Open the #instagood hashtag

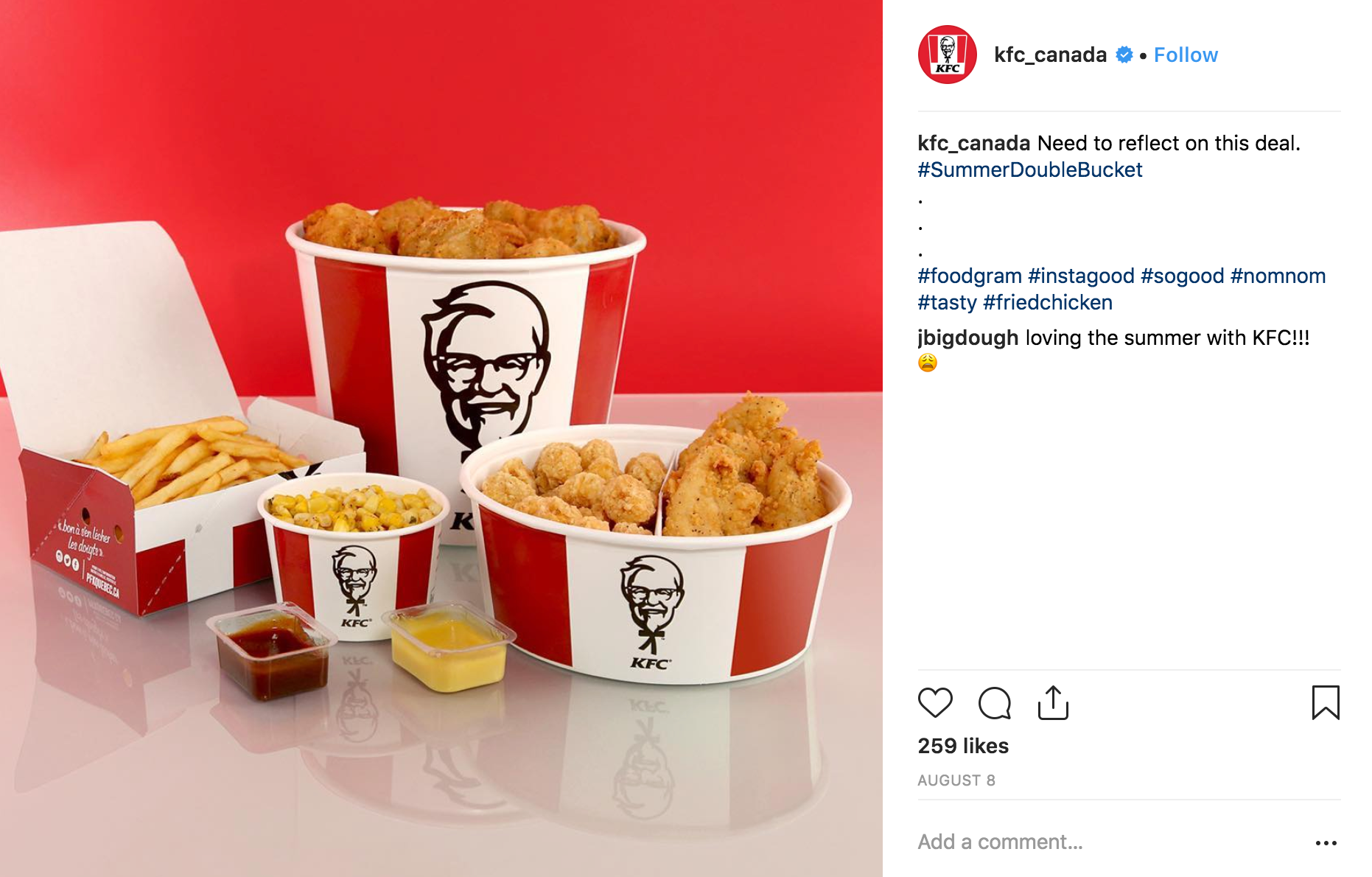tap(1081, 276)
